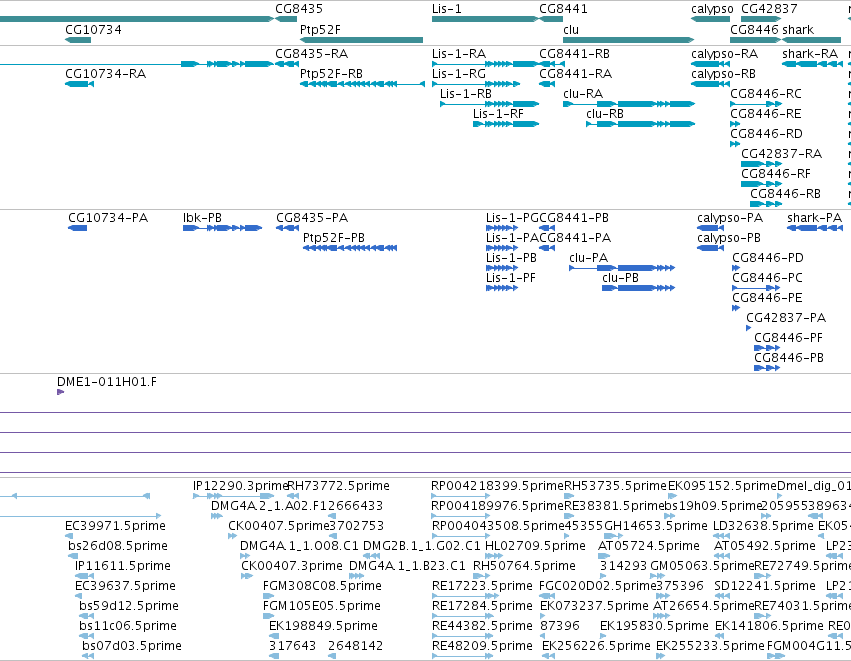
Task: Click the CG8446 gene label
Action: pos(754,29)
